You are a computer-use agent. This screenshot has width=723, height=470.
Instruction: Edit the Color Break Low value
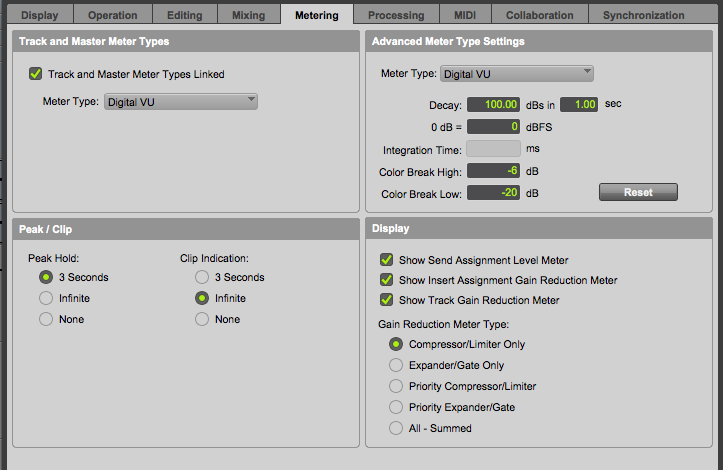tap(494, 193)
